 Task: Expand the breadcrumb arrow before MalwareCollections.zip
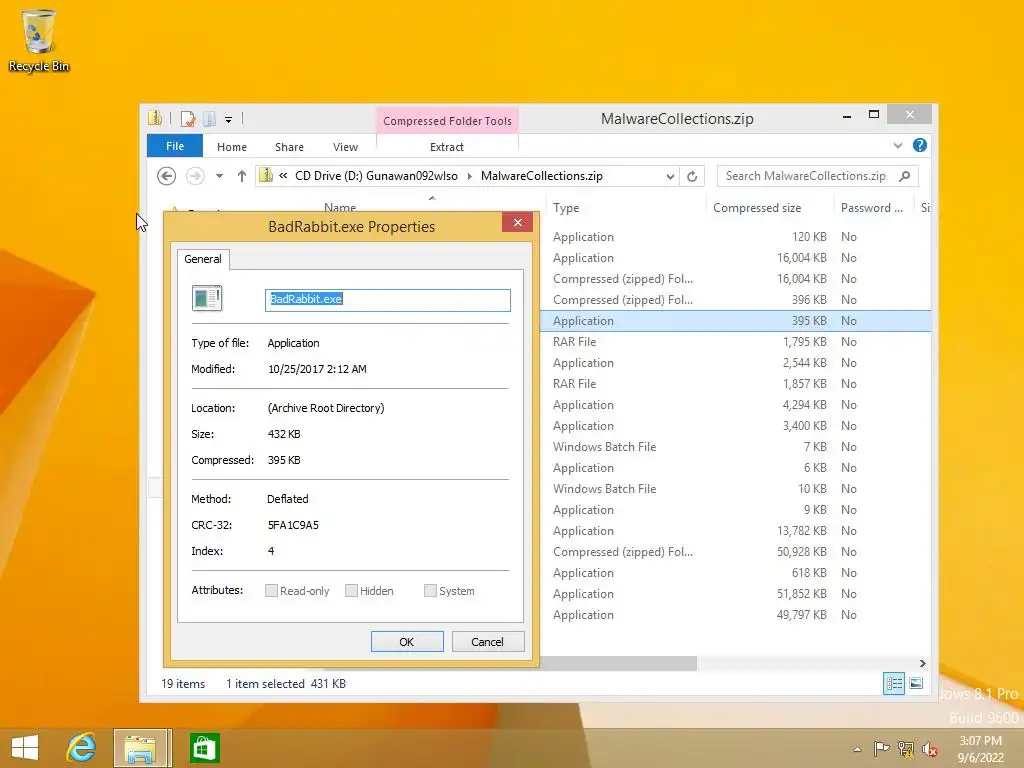470,176
